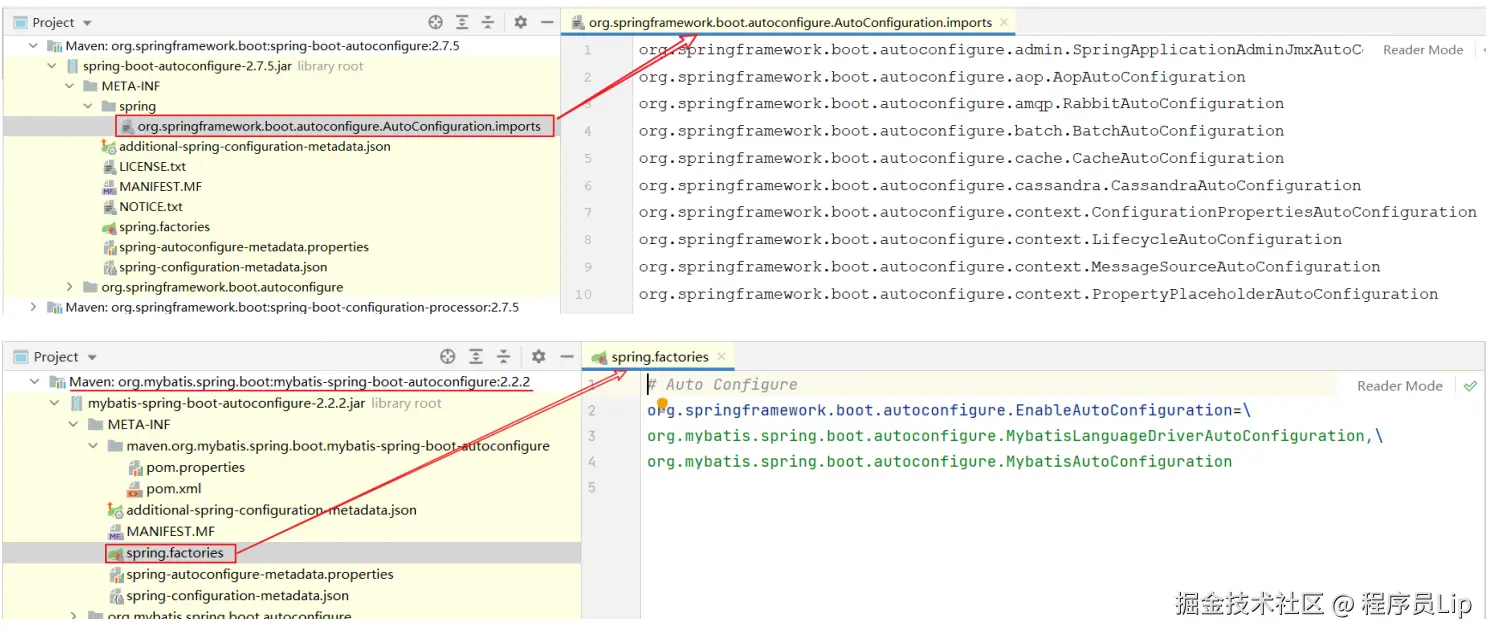
Task: Click spring-boot-autoconfigure-2.7.5.jar archive icon
Action: click(x=73, y=66)
